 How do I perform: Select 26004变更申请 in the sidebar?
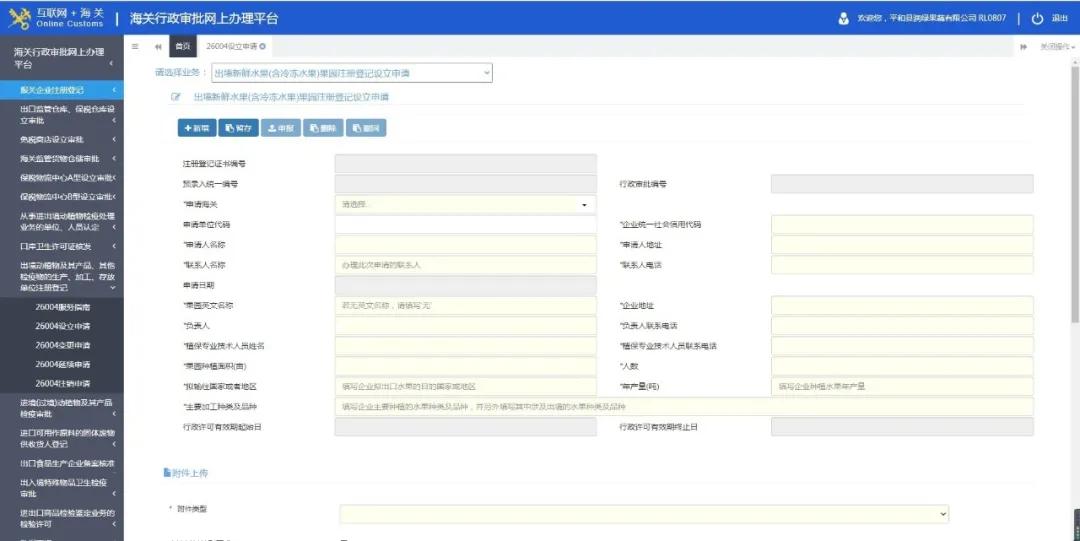[x=62, y=345]
